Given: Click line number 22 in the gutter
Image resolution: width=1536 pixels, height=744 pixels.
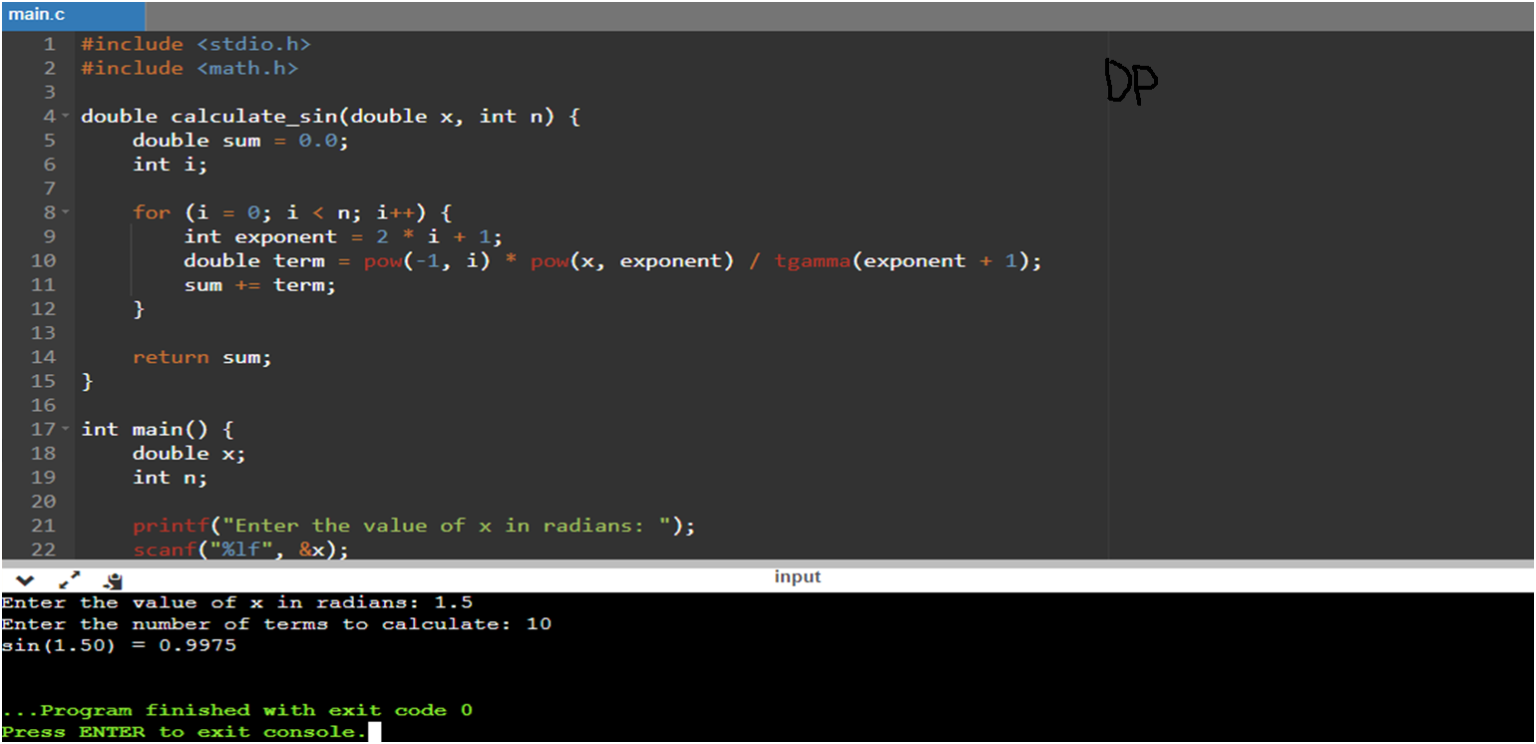Looking at the screenshot, I should pos(45,549).
